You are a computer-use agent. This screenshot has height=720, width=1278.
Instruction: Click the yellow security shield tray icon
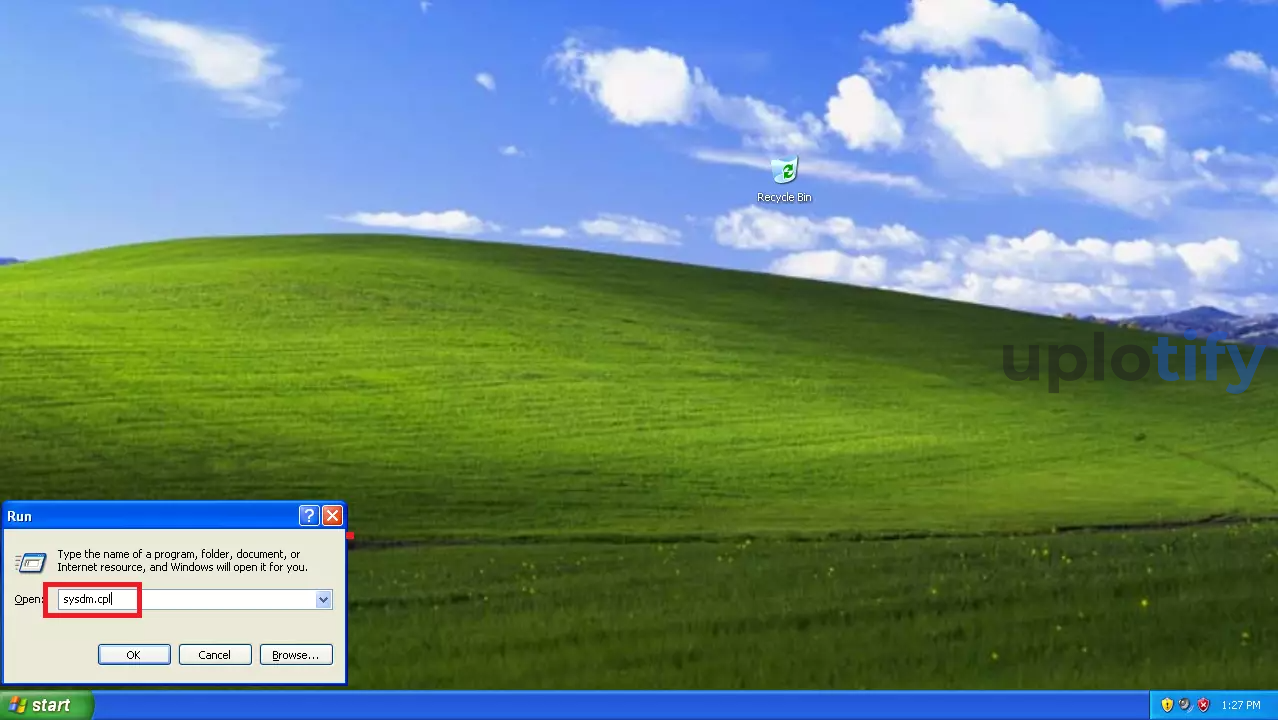[x=1167, y=705]
